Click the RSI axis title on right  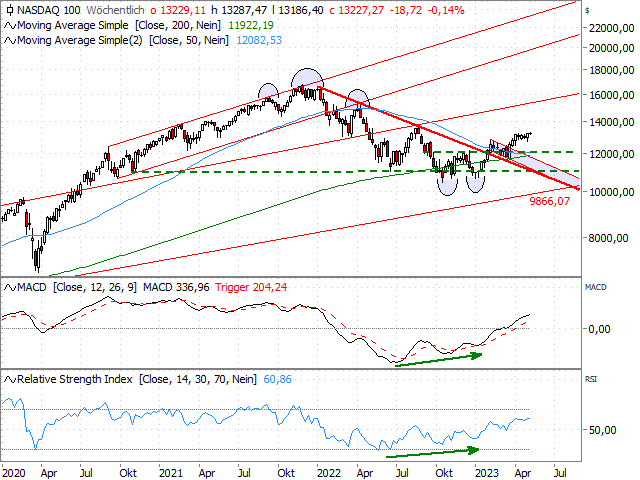pyautogui.click(x=591, y=379)
